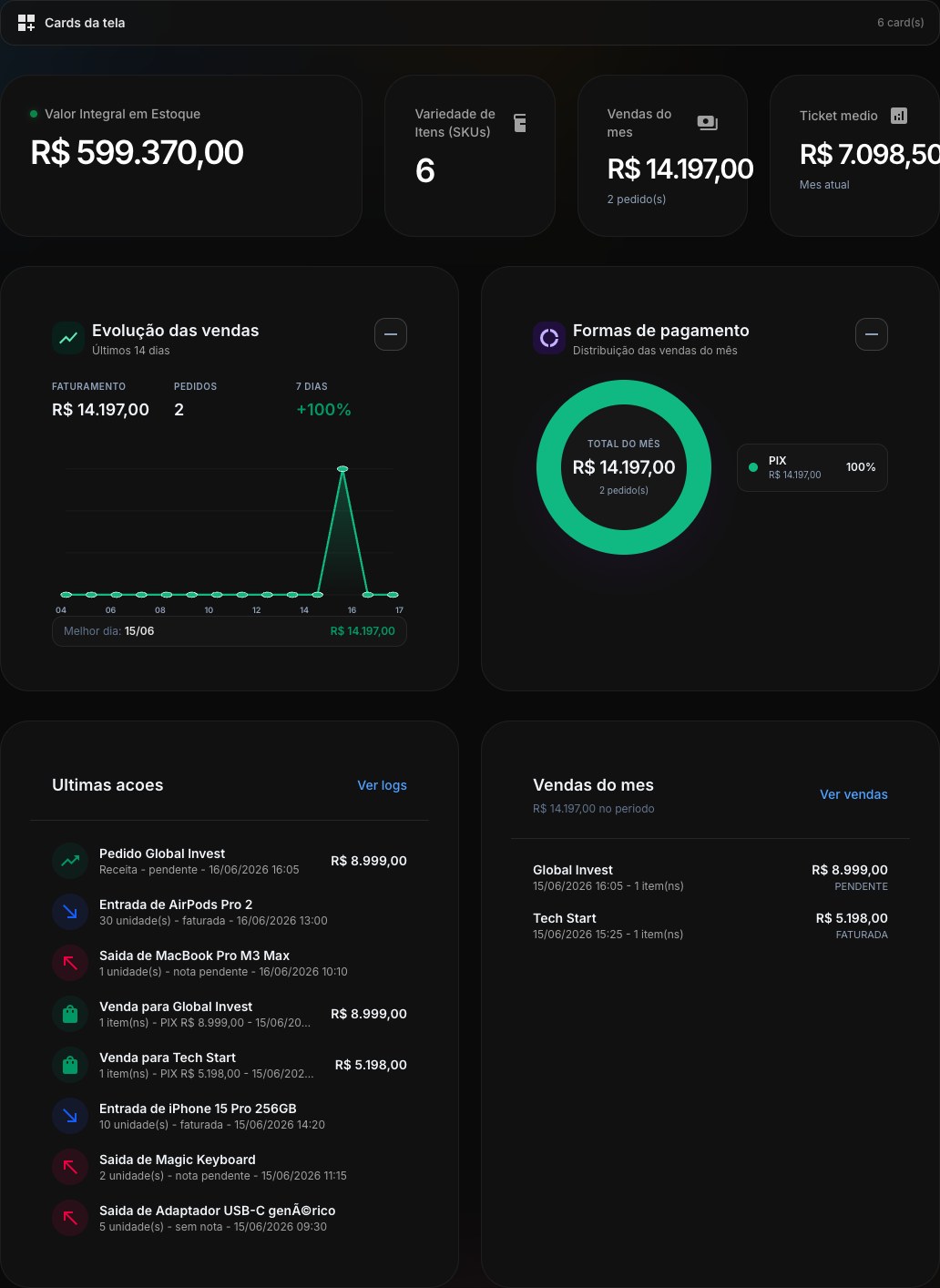Viewport: 940px width, 1288px height.
Task: Open the Ver logs link
Action: coord(382,785)
